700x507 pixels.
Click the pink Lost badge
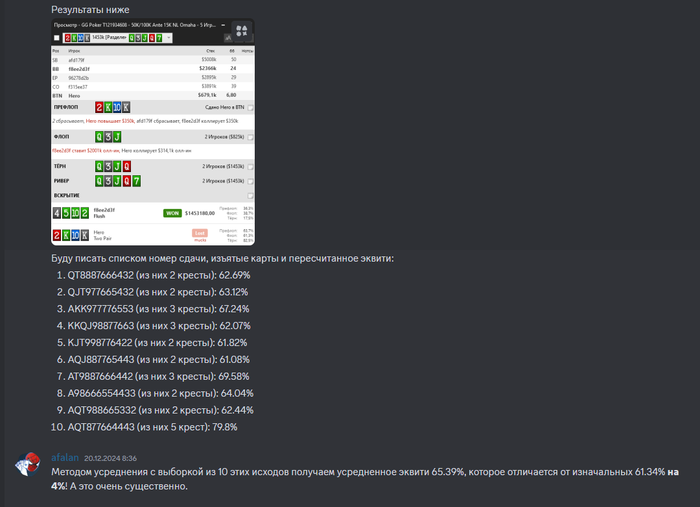click(200, 233)
